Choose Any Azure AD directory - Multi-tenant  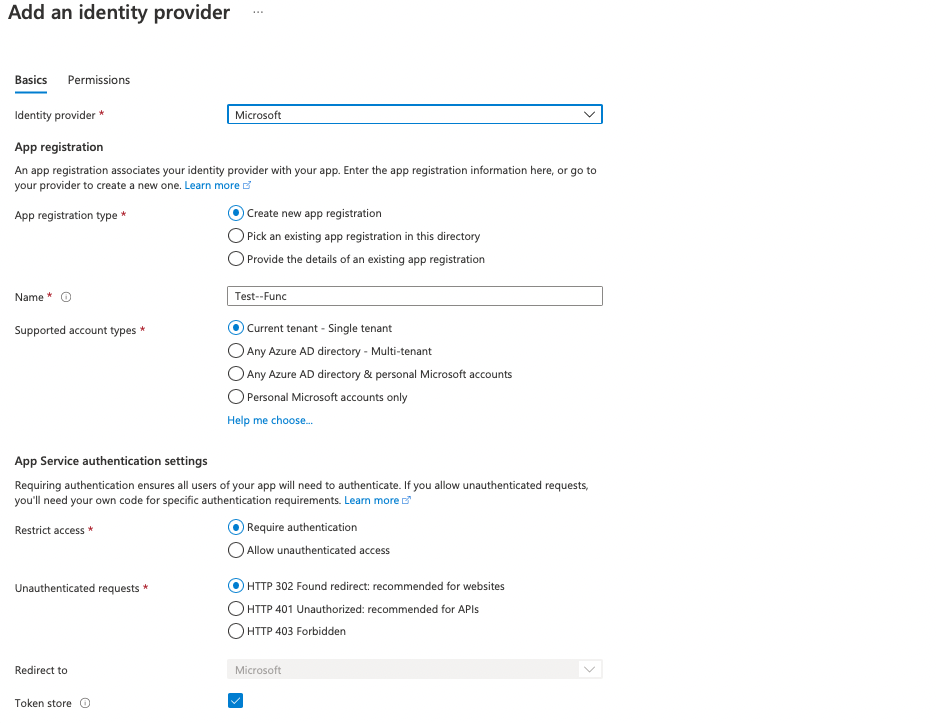pyautogui.click(x=235, y=351)
